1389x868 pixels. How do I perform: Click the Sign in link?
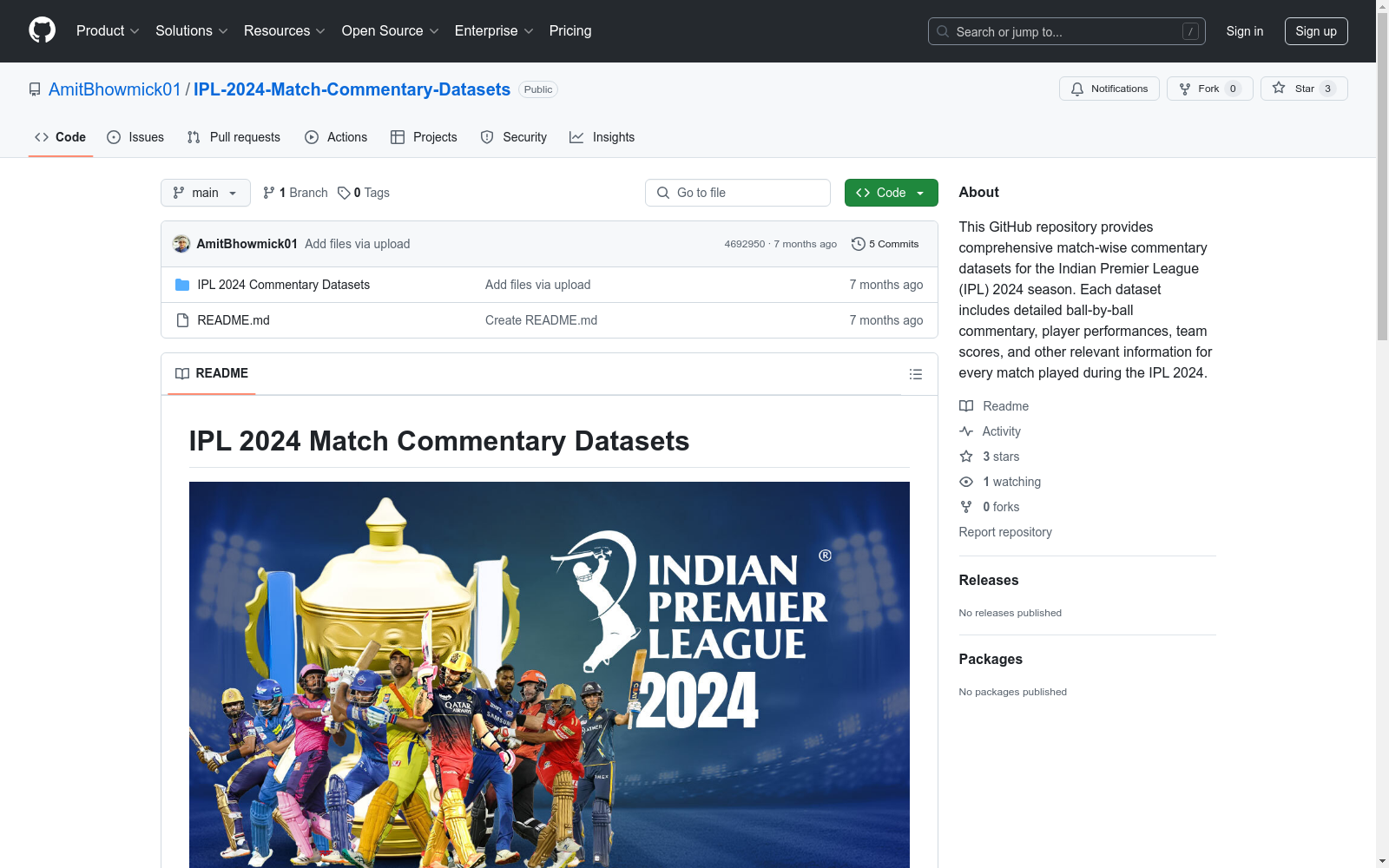(x=1245, y=31)
